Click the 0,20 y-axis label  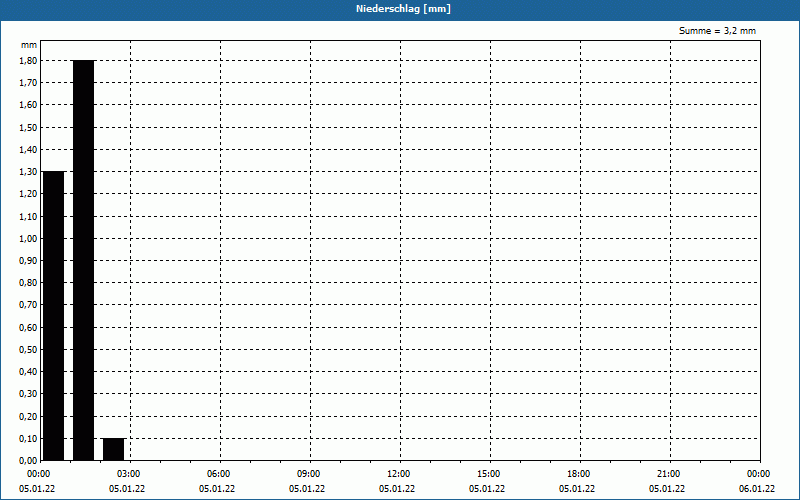28,416
